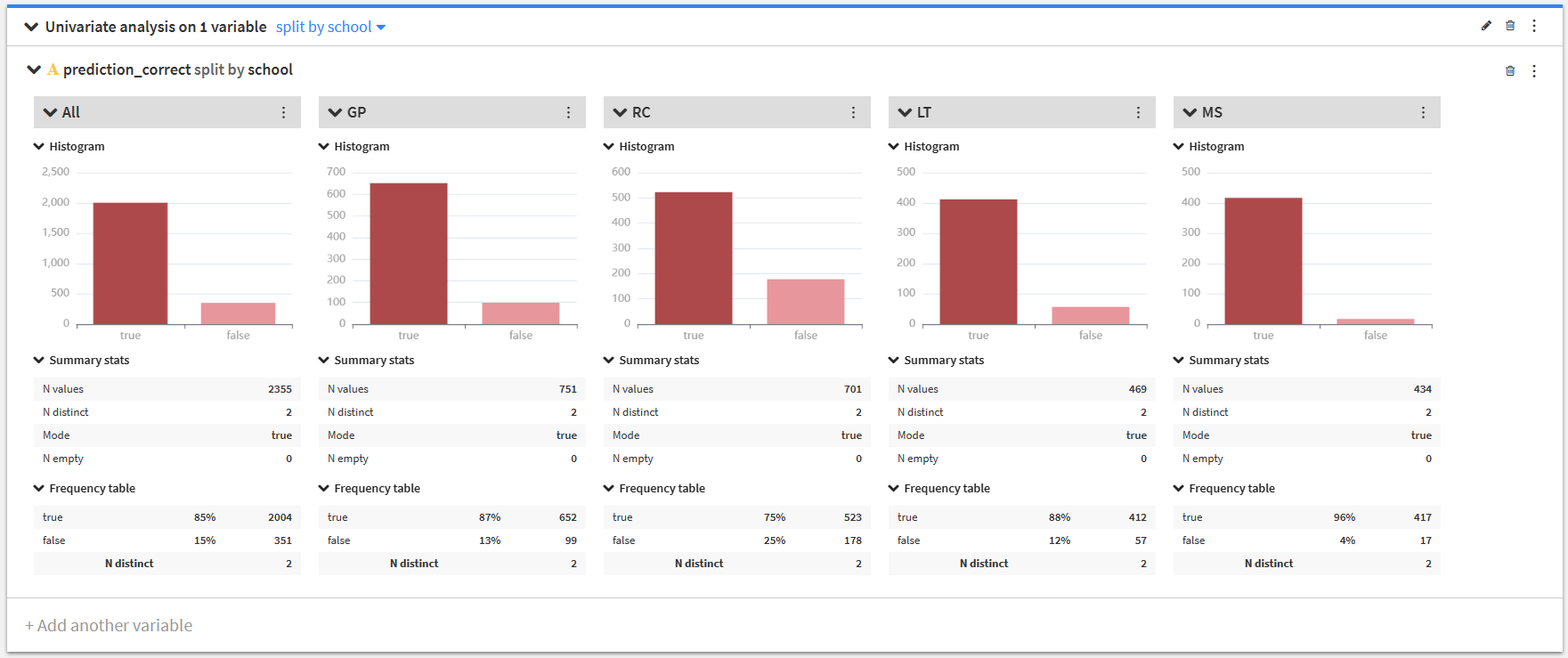
Task: Collapse the prediction_correct split by school section
Action: (x=34, y=69)
